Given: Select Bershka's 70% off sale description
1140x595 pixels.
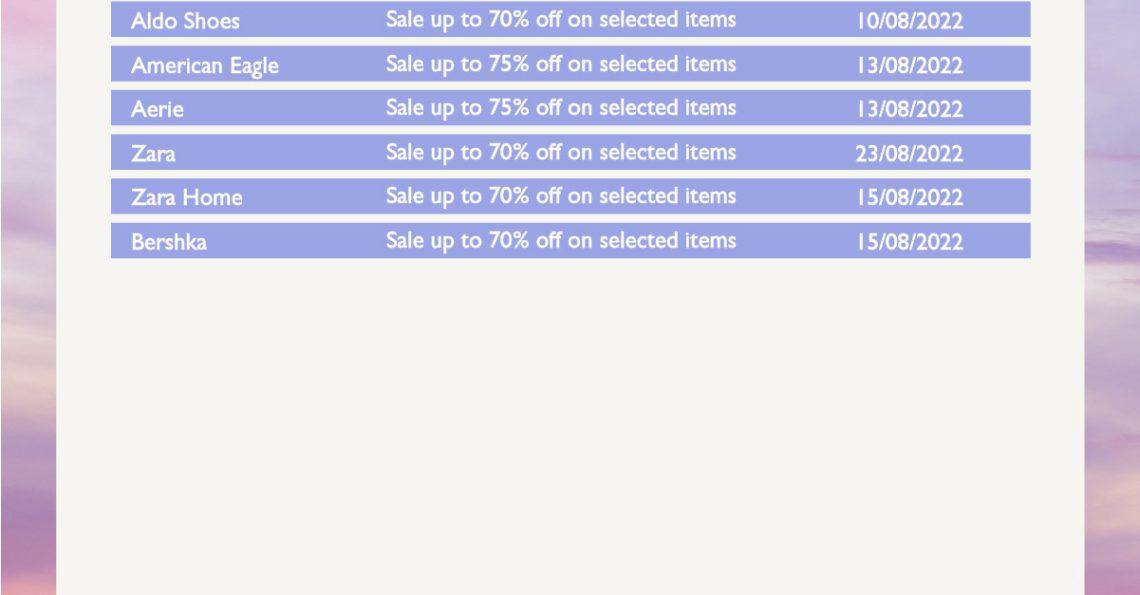Looking at the screenshot, I should 560,240.
